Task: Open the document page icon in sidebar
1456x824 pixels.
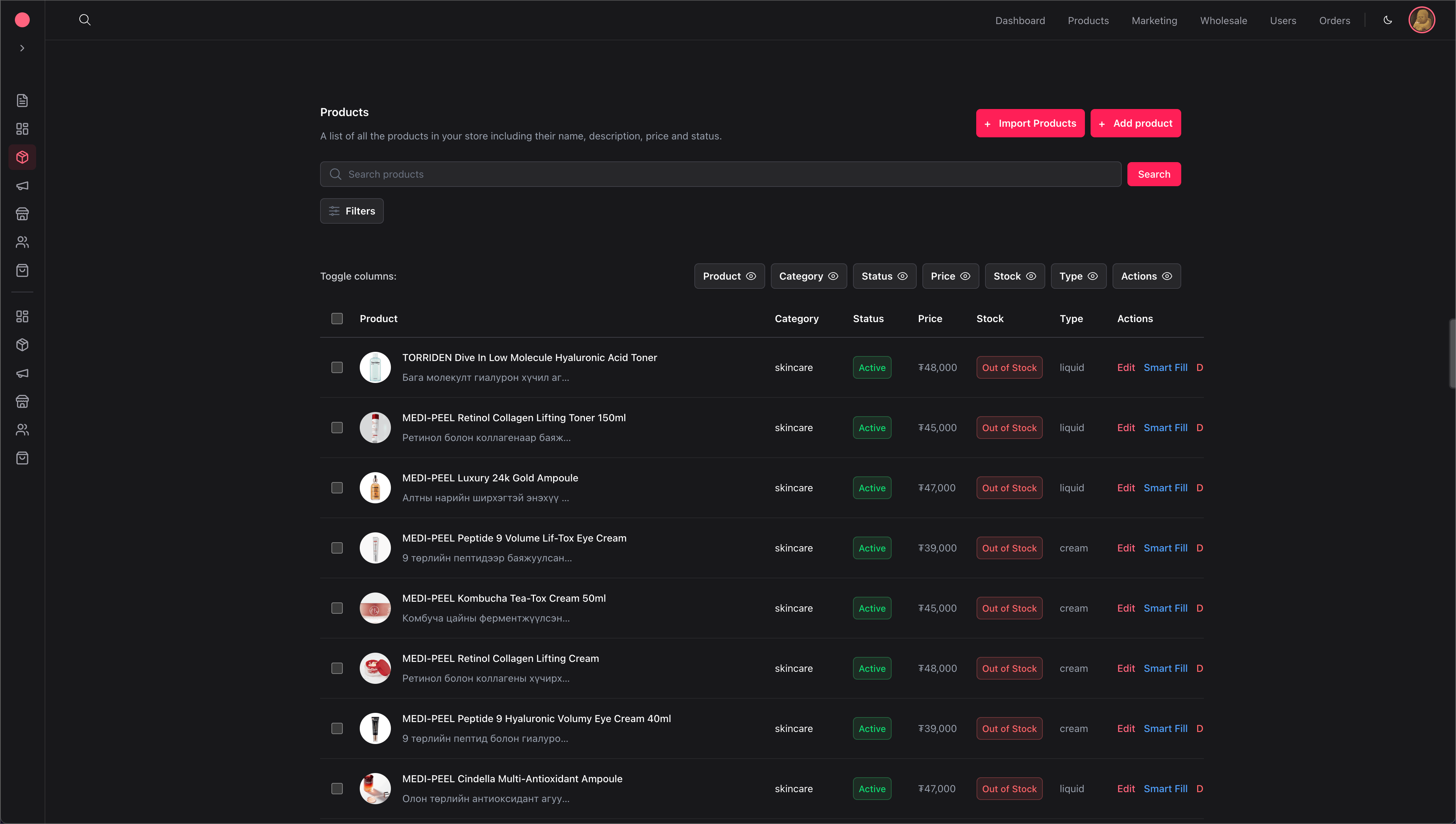Action: click(x=22, y=101)
